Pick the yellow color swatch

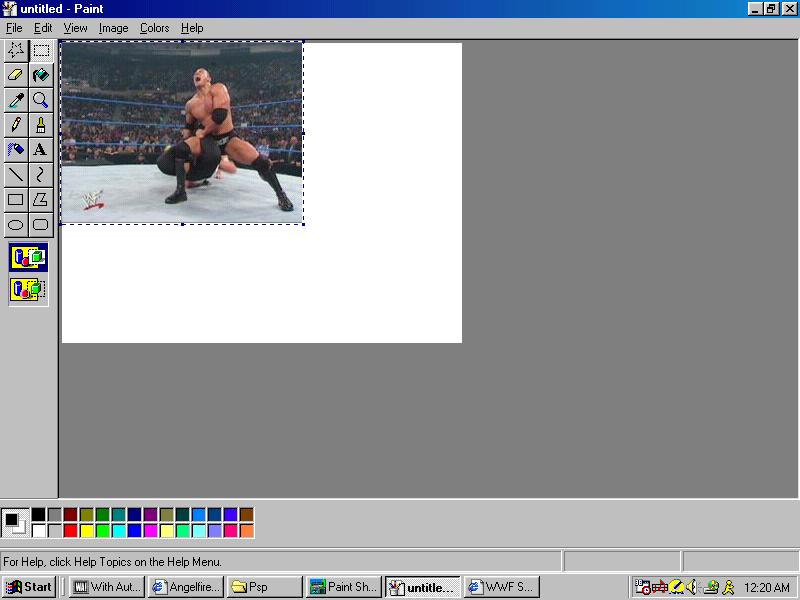coord(86,531)
